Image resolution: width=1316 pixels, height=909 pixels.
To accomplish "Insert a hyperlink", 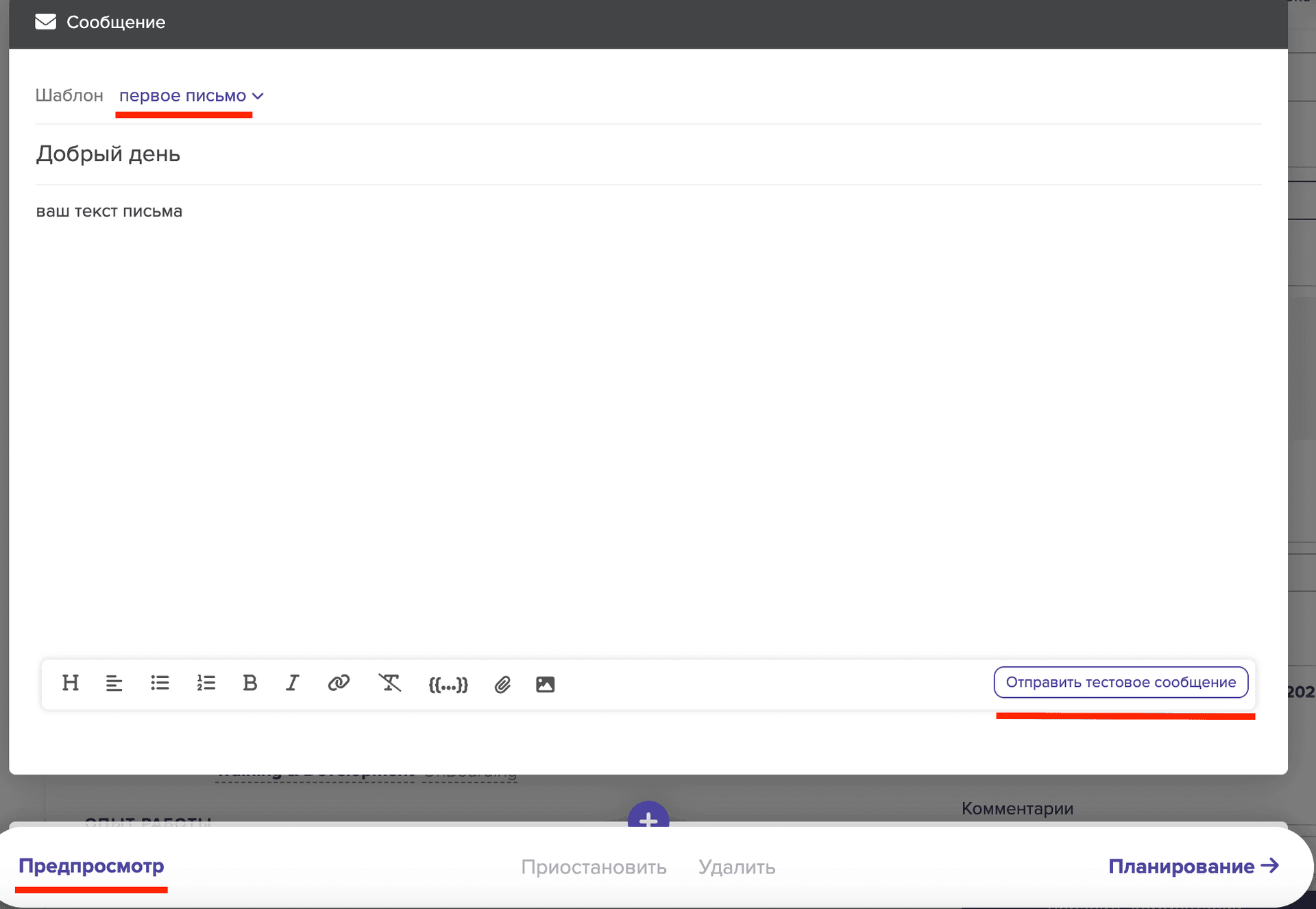I will tap(339, 683).
